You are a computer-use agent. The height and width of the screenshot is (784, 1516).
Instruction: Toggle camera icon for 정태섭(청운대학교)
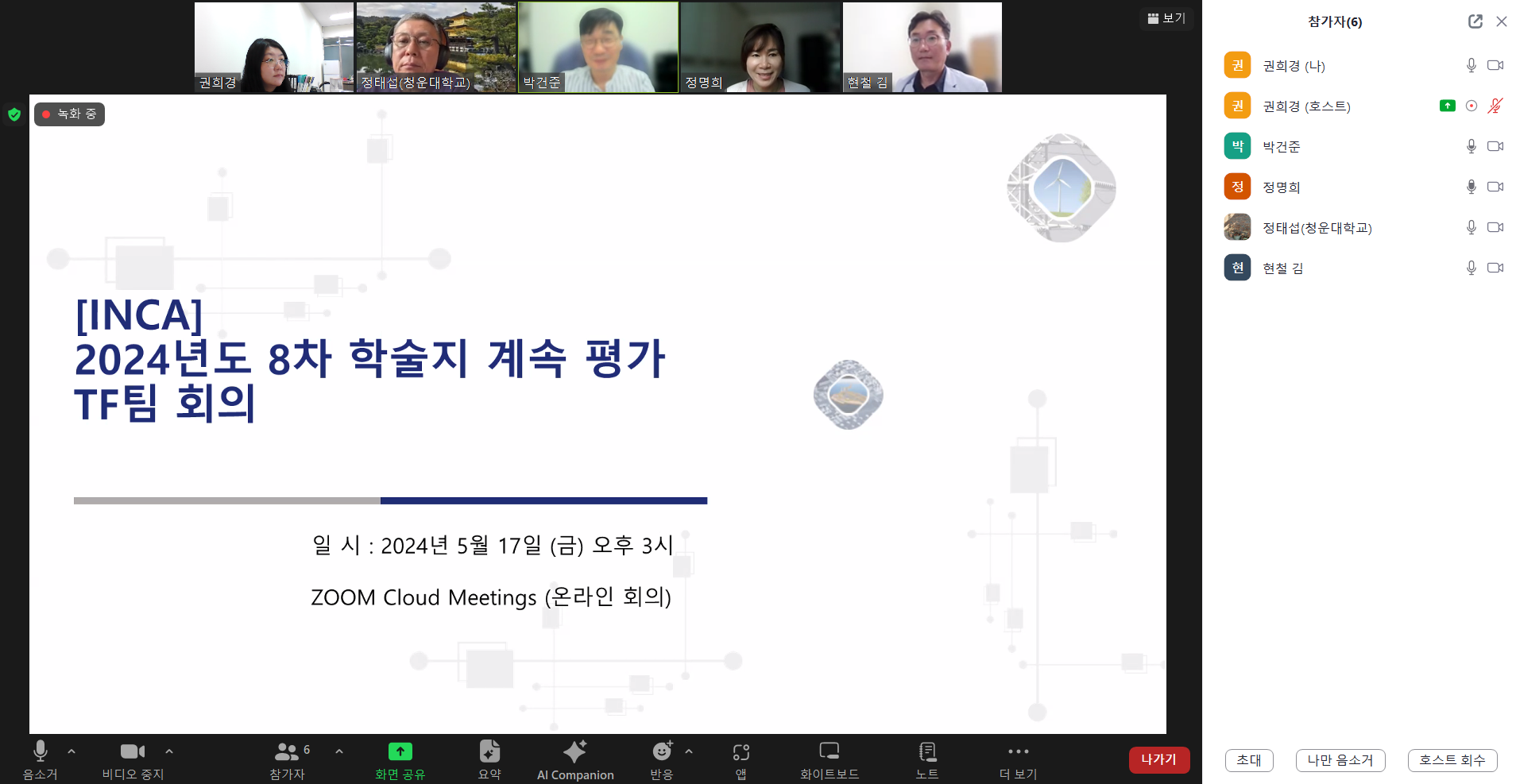click(1495, 227)
